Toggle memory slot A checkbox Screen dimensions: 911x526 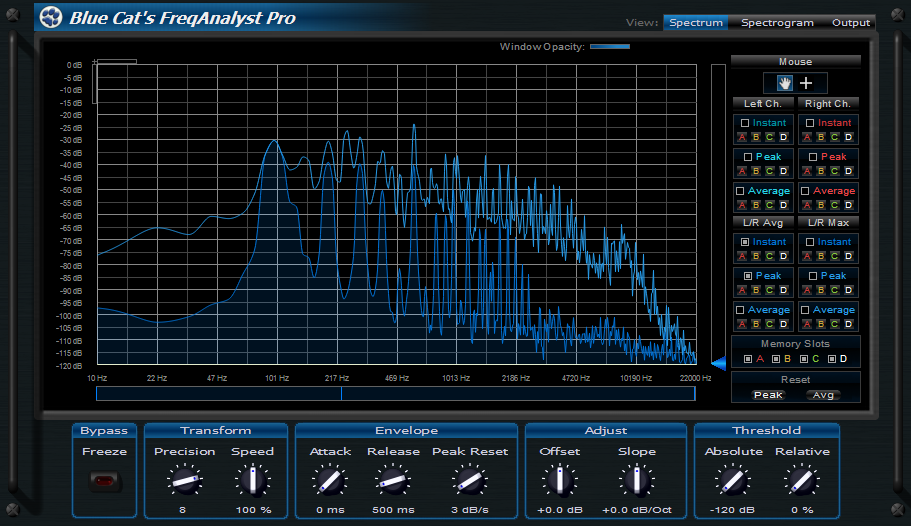point(747,359)
